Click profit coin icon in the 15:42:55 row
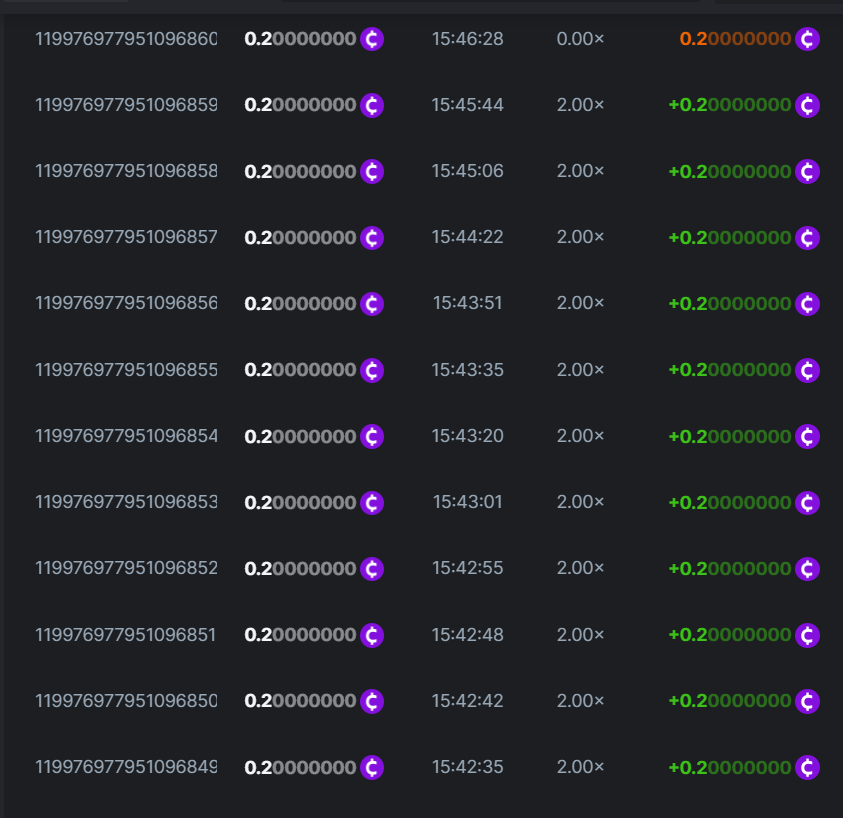The image size is (843, 818). [x=807, y=569]
